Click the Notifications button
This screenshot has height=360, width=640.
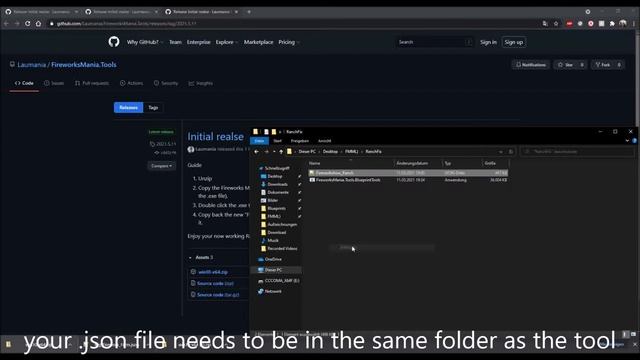pyautogui.click(x=531, y=64)
